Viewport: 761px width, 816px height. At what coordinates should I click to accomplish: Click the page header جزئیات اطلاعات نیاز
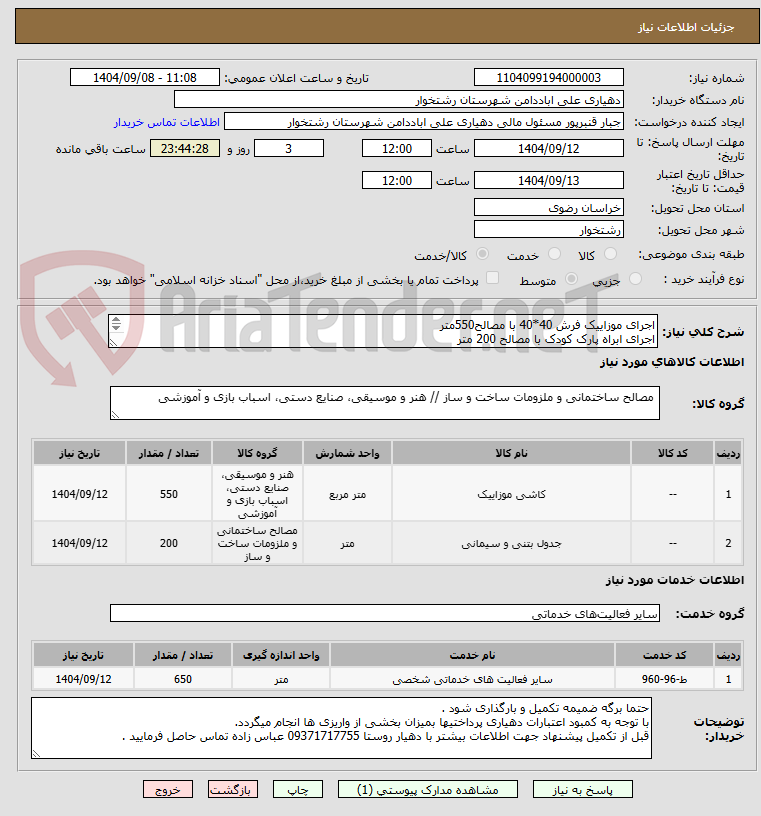coord(686,27)
